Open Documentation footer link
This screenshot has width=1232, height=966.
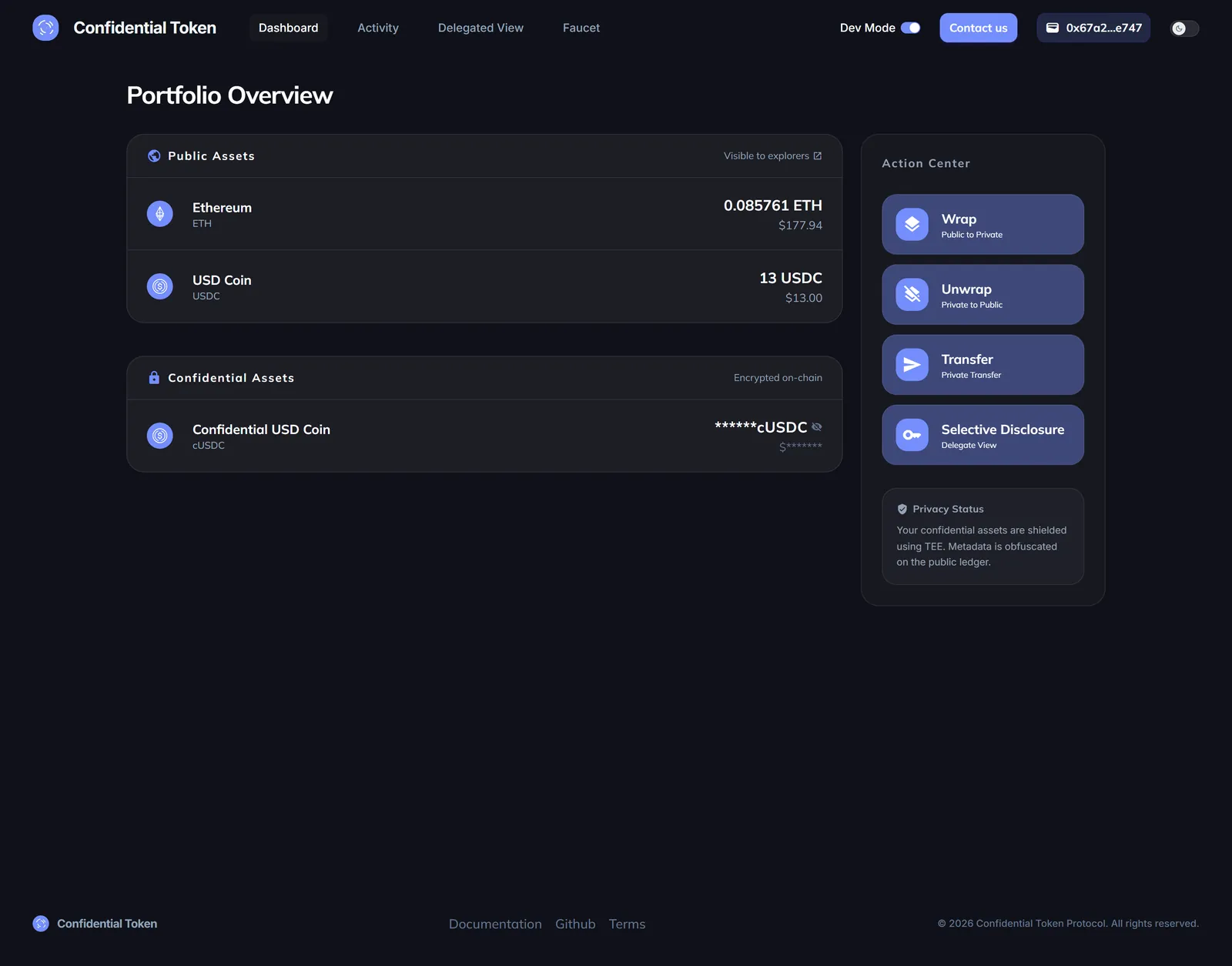495,924
